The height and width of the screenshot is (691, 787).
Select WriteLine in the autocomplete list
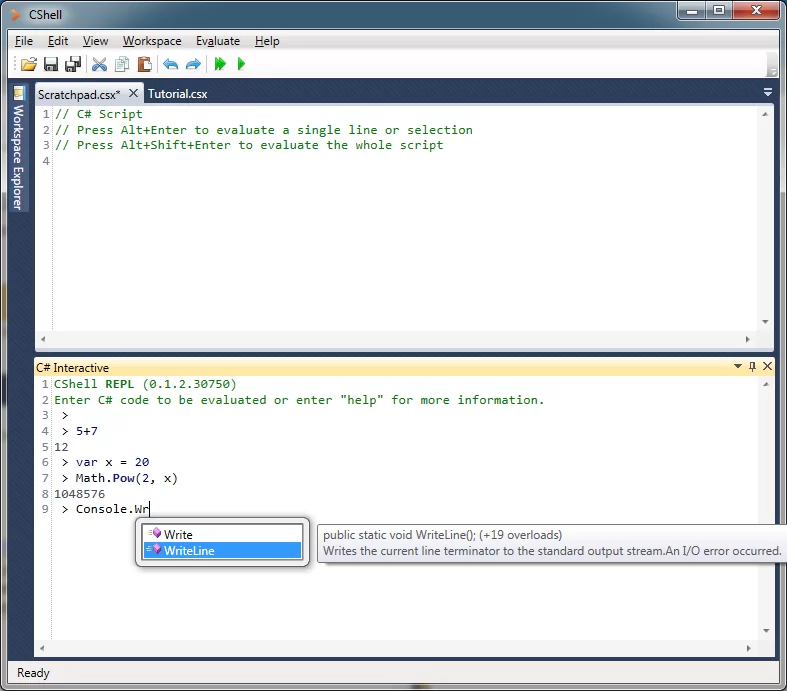[189, 551]
